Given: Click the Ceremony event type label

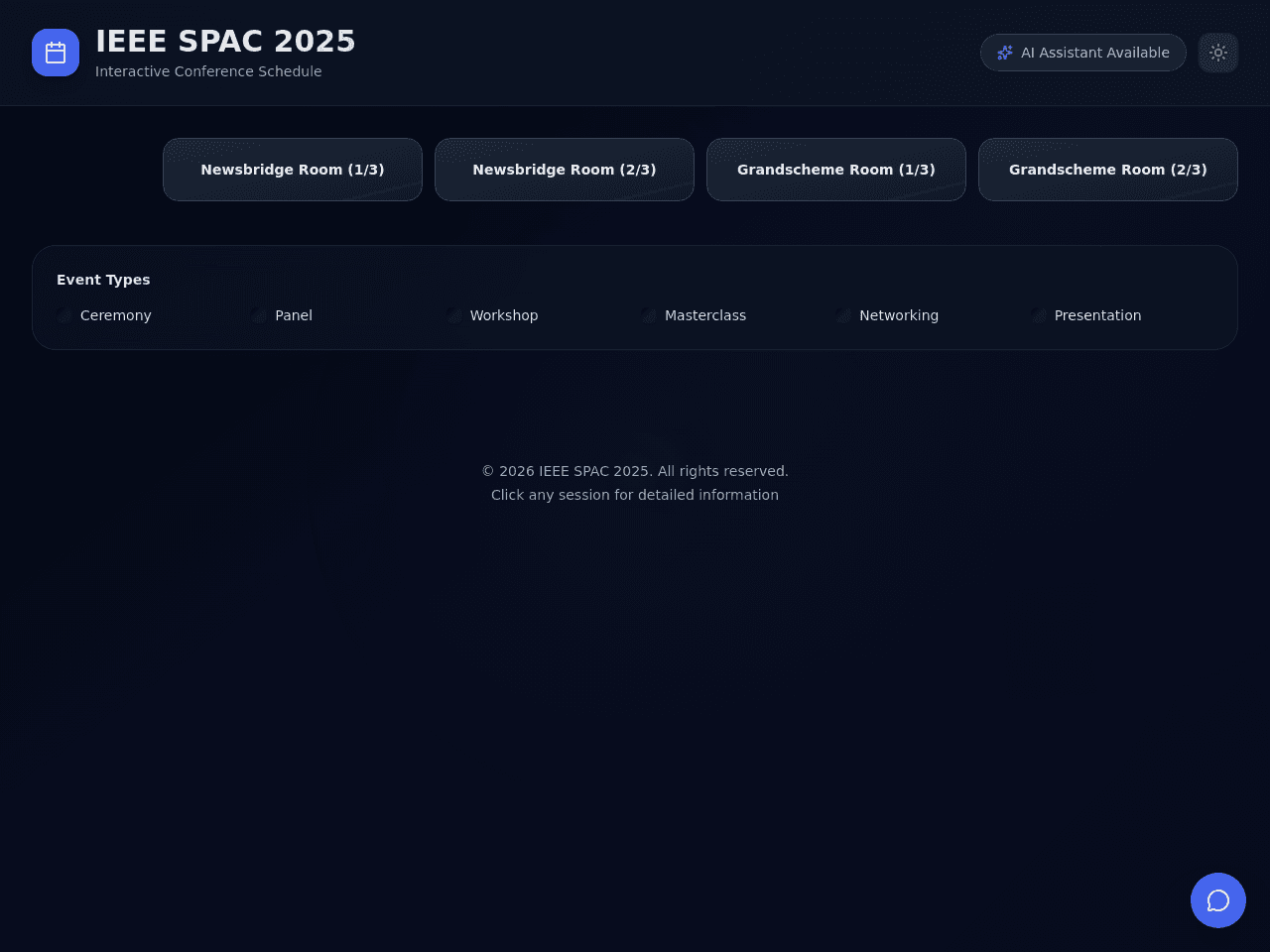Looking at the screenshot, I should [116, 315].
